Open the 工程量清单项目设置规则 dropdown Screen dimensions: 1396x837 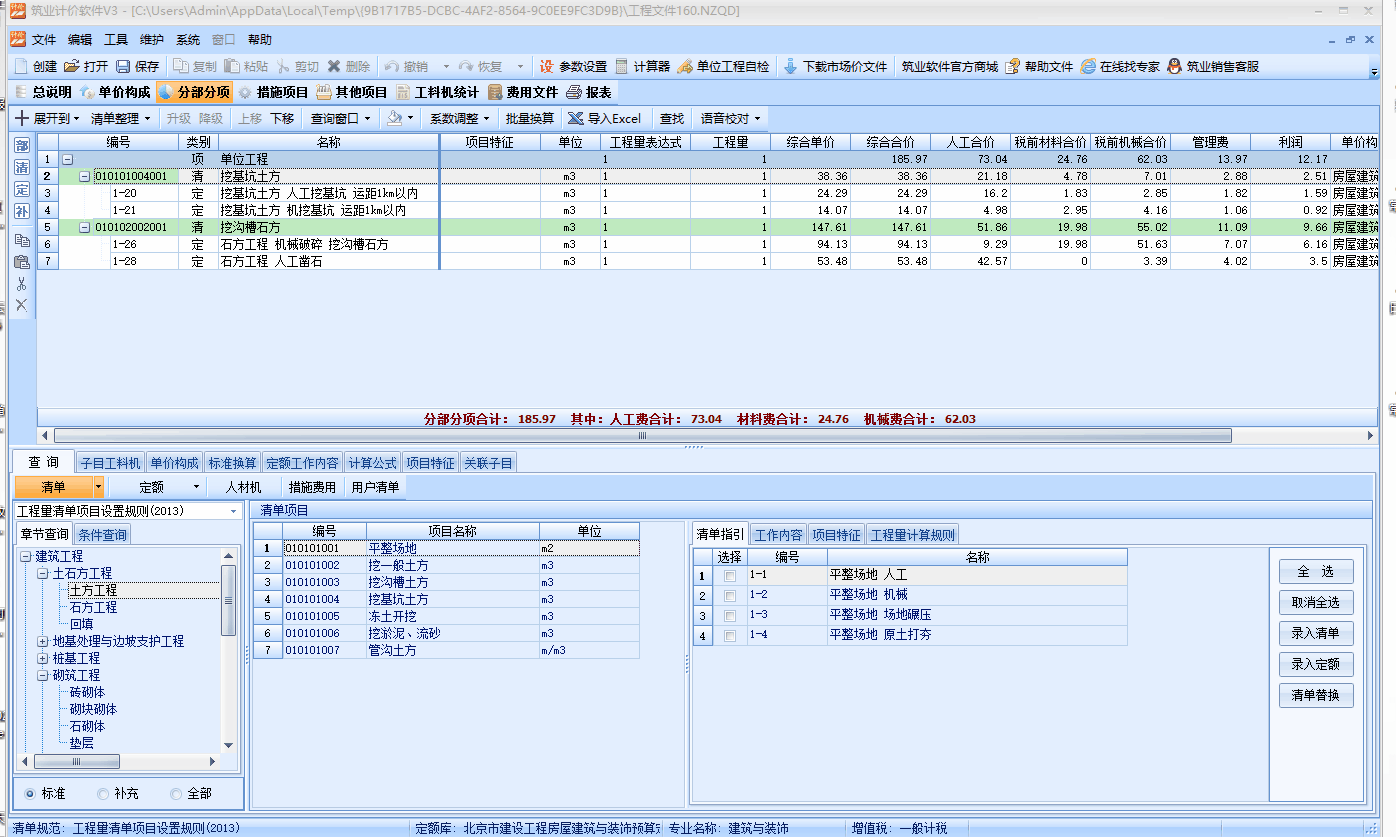(x=234, y=511)
